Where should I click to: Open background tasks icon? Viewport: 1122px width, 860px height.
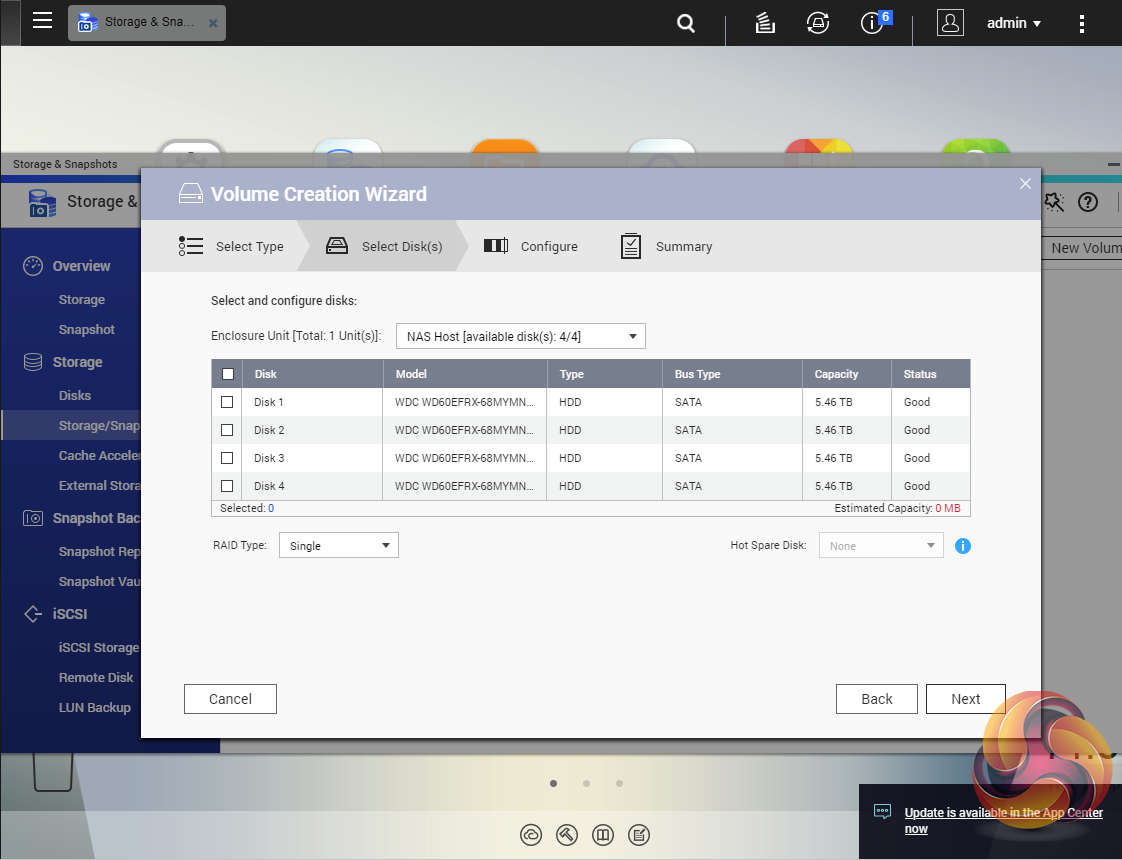point(765,23)
